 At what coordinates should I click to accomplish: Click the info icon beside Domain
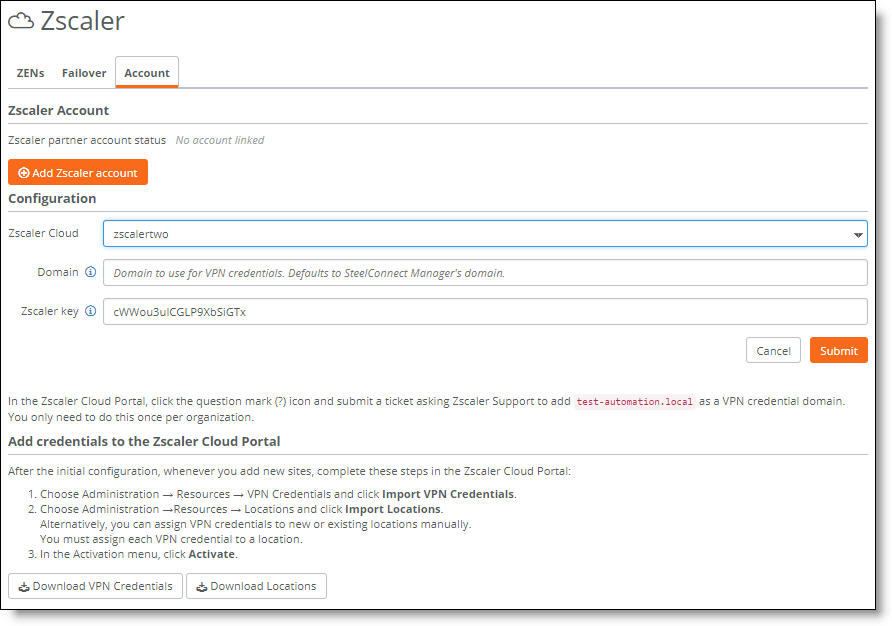[x=90, y=272]
